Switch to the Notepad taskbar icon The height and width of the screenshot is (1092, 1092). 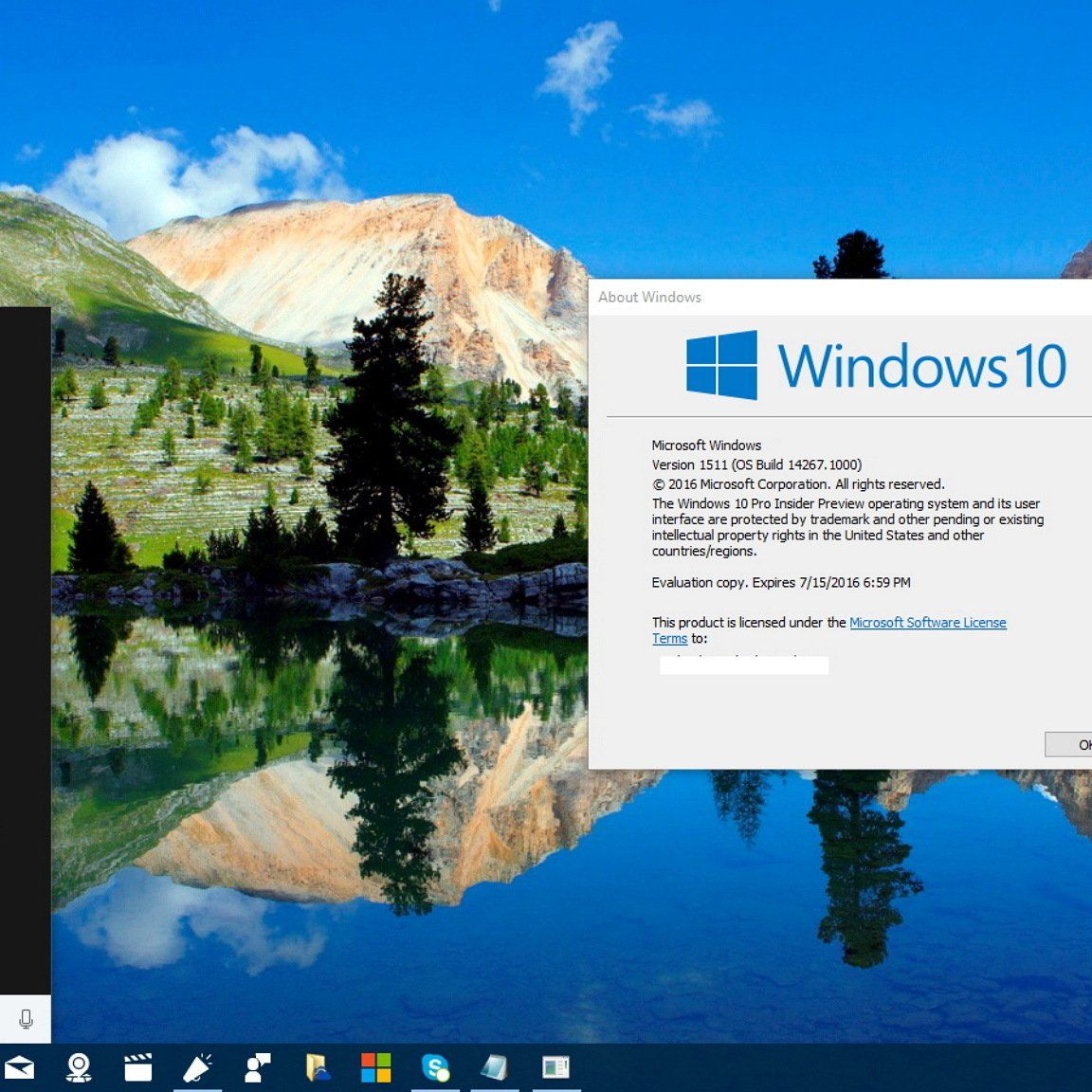point(495,1067)
